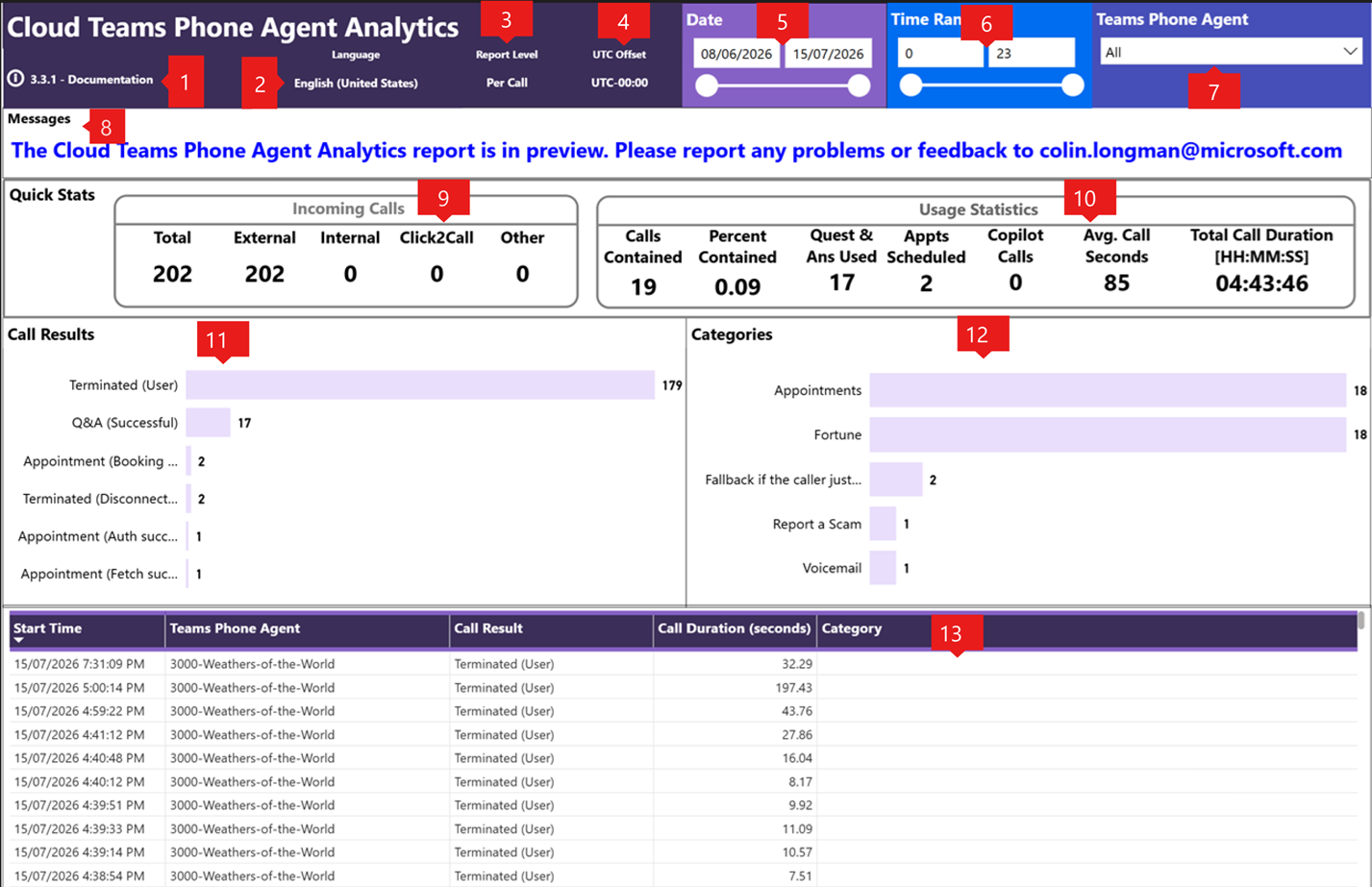Click the Per Call report level value
This screenshot has height=887, width=1372.
pyautogui.click(x=507, y=83)
